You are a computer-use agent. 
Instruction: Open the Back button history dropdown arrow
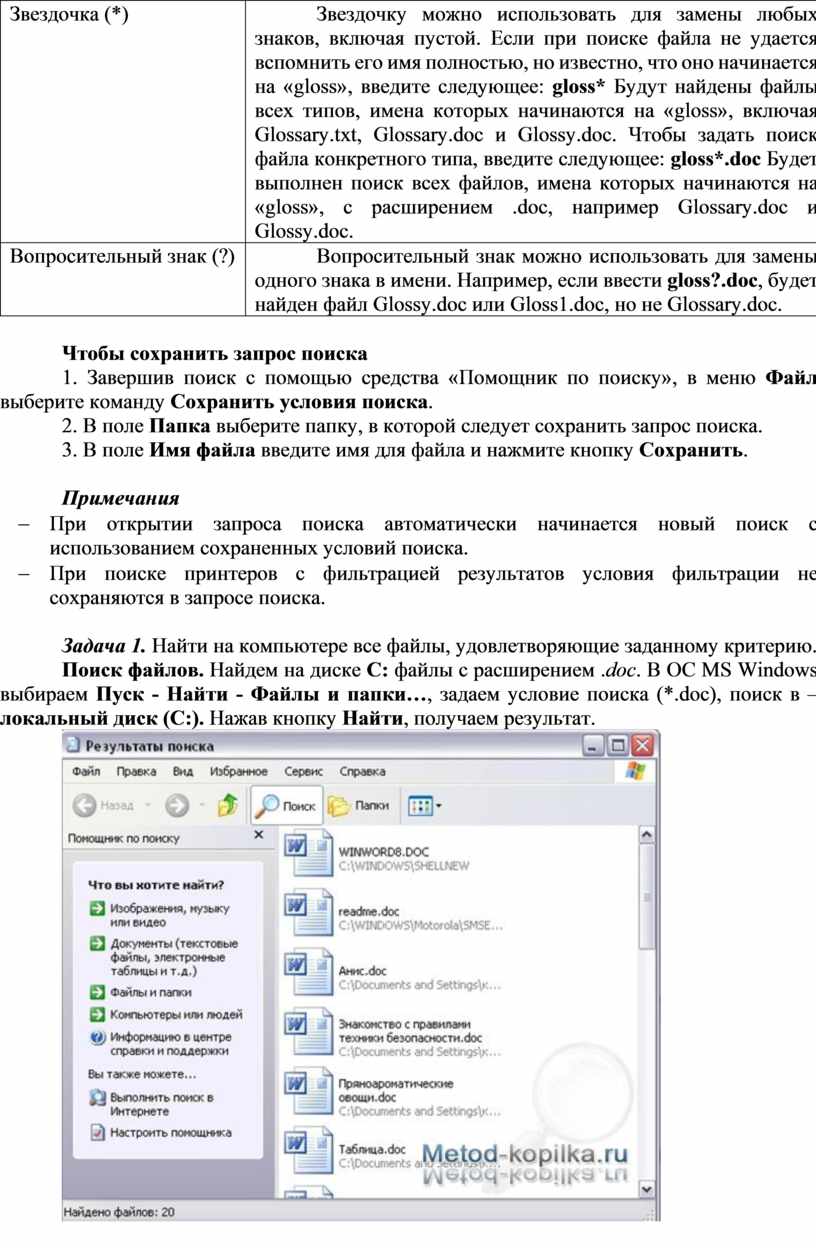coord(148,805)
